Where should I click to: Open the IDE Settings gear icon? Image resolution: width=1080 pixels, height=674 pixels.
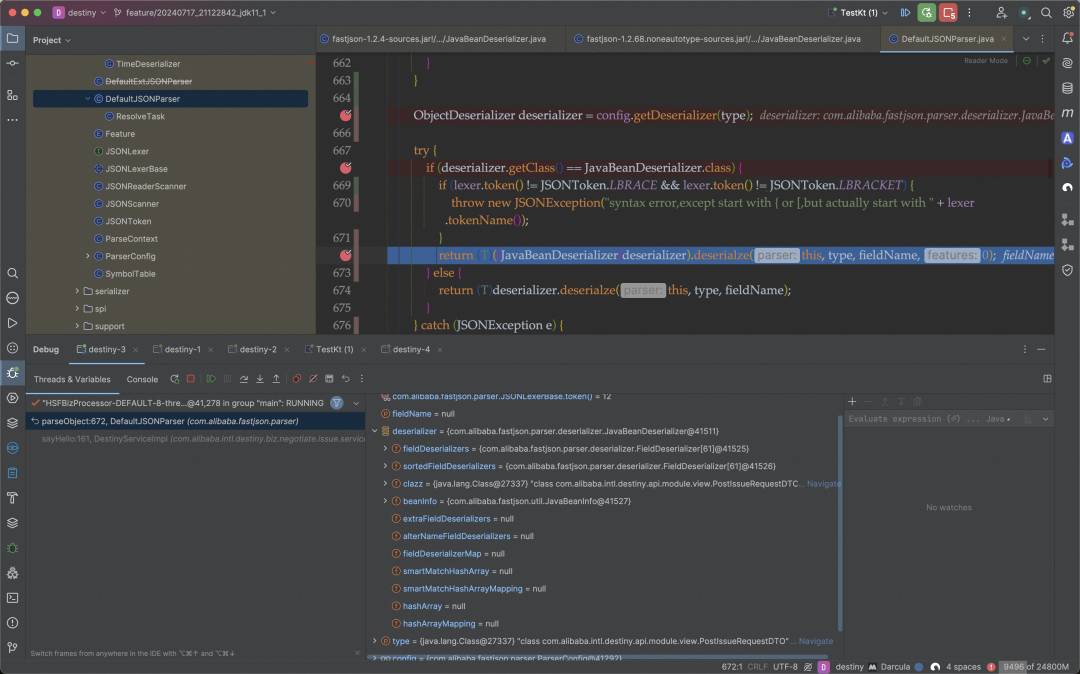coord(1068,12)
